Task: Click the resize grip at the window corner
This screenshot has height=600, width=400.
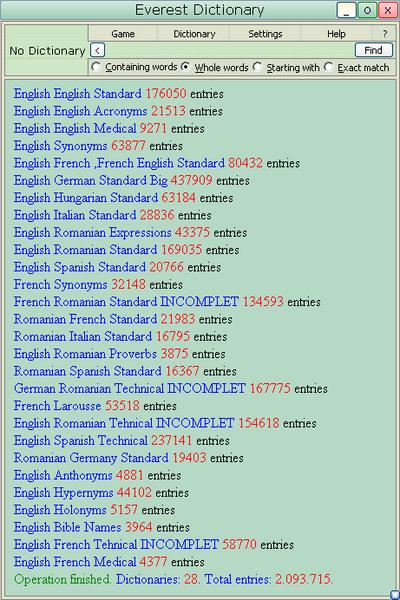Action: 394,594
